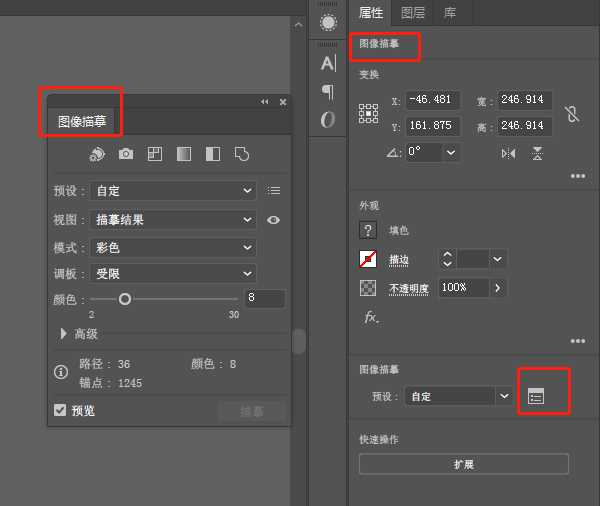Click the flip vertical icon

[x=537, y=153]
